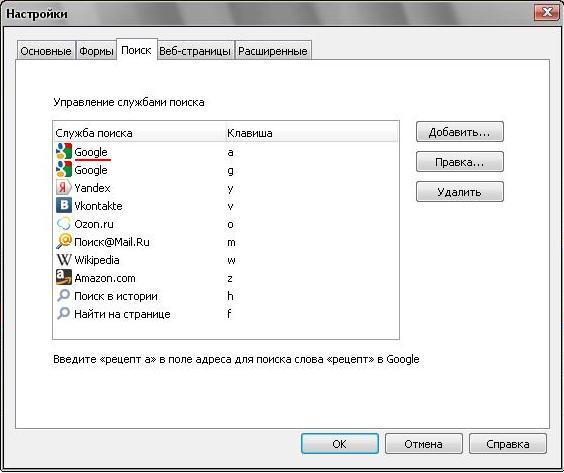Click the Поиск в истории magnifier icon
Screen dimensions: 564x473
point(64,296)
